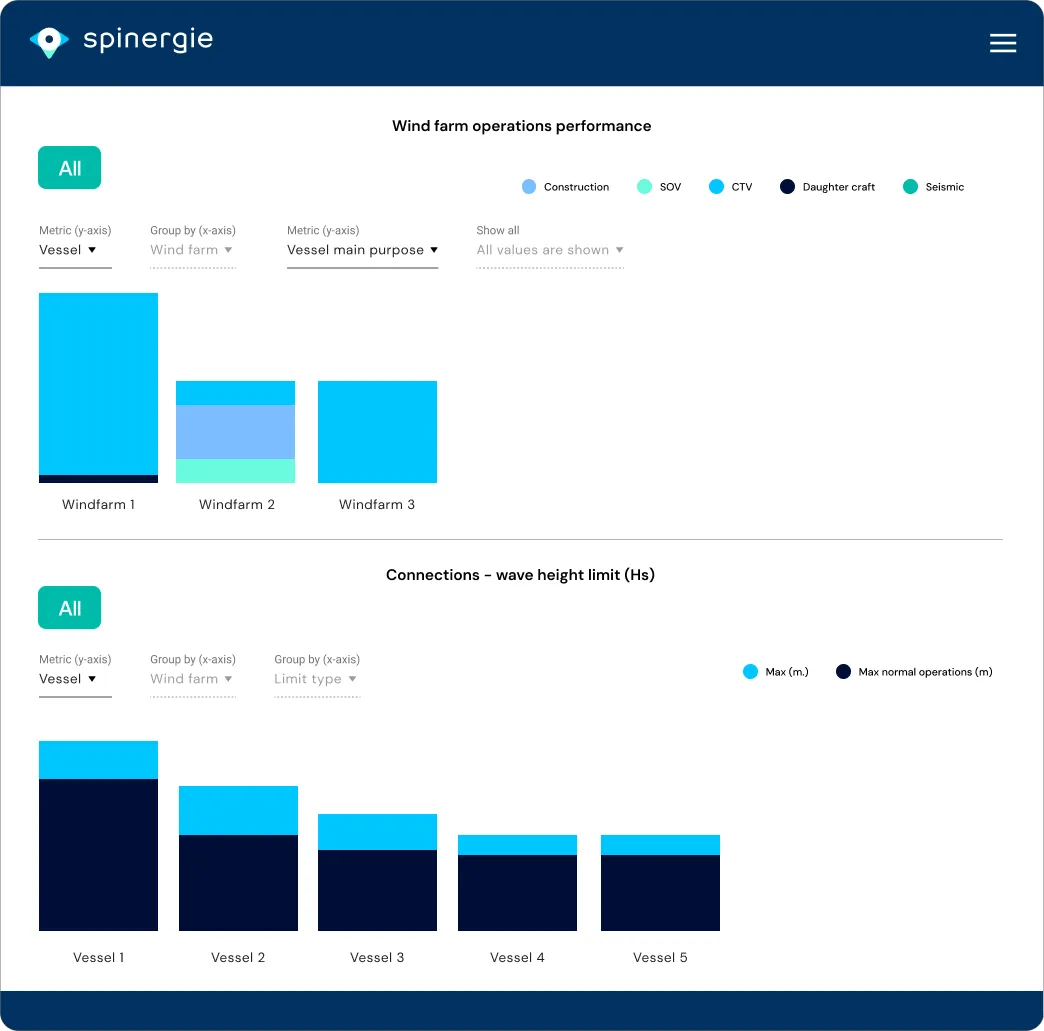Click the Vessel 5 axis label
Viewport: 1044px width, 1031px height.
[x=660, y=957]
